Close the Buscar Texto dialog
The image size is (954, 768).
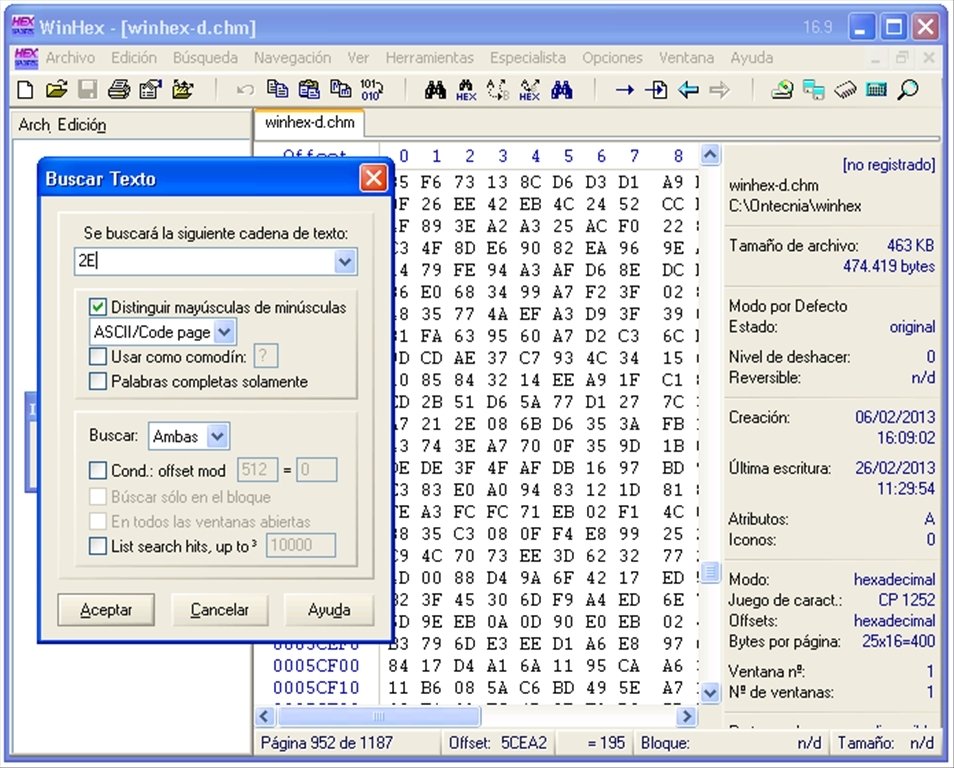(373, 178)
